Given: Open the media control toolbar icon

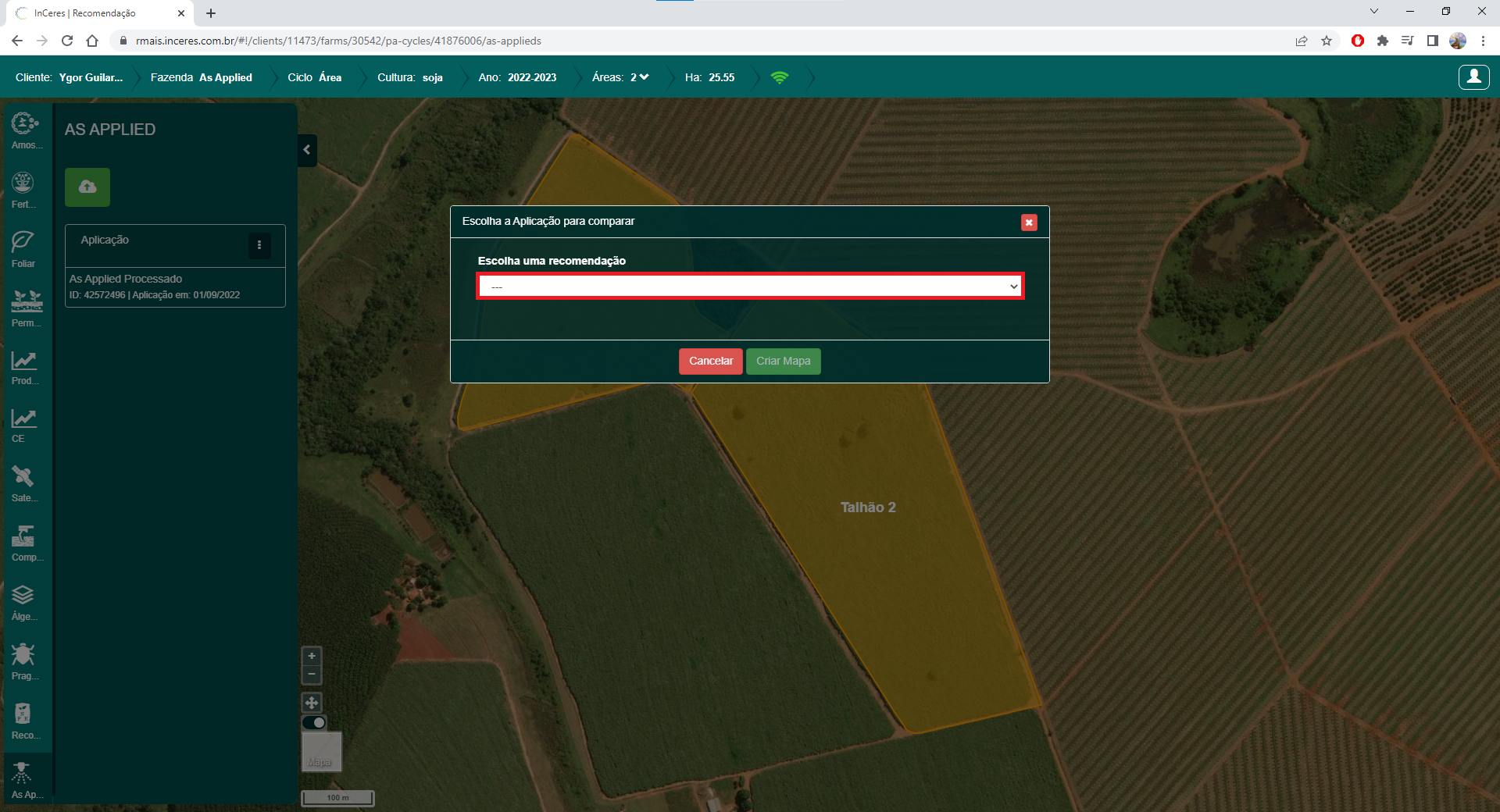Looking at the screenshot, I should point(1408,41).
